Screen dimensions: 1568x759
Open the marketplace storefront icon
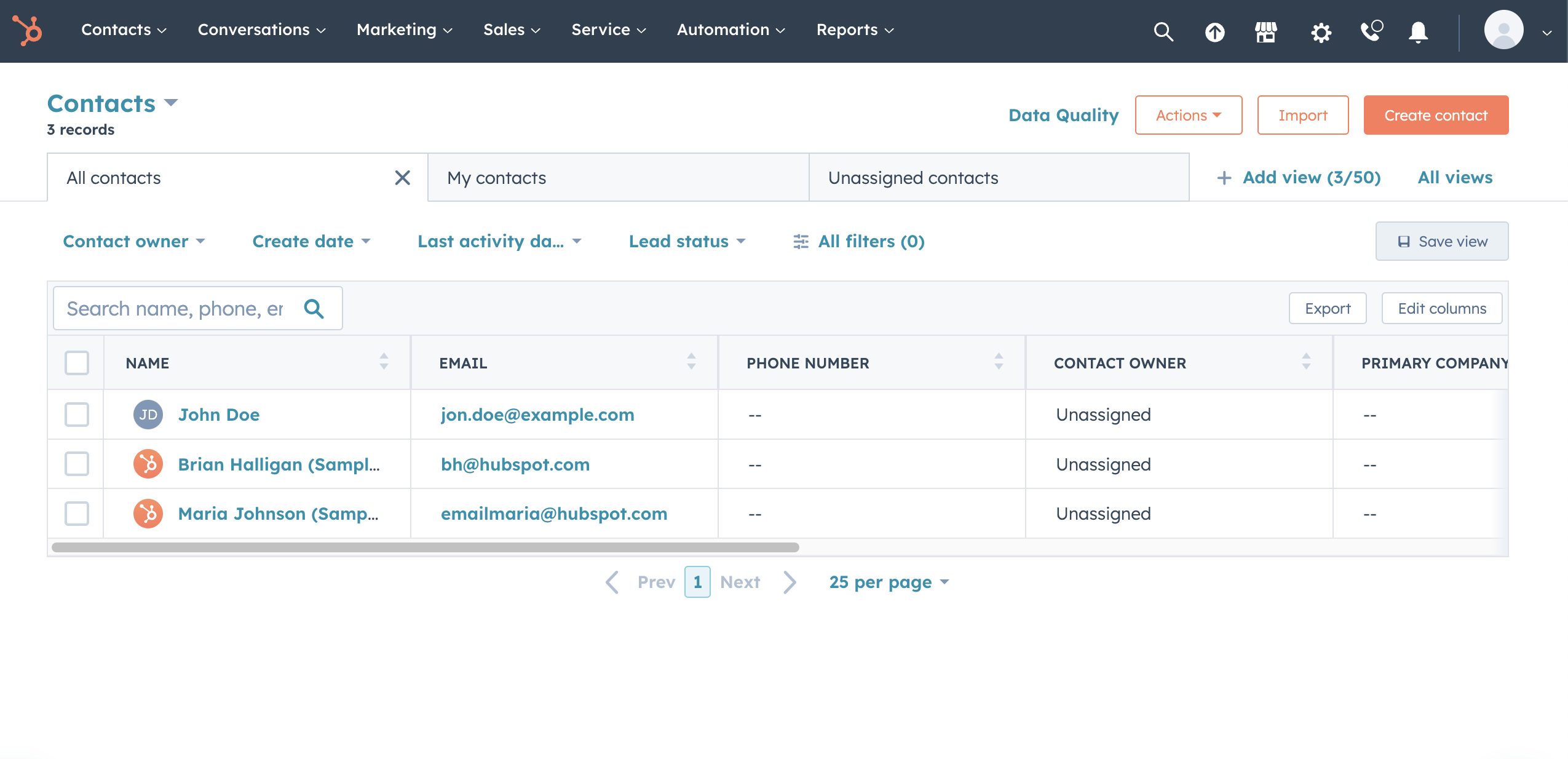pyautogui.click(x=1266, y=31)
